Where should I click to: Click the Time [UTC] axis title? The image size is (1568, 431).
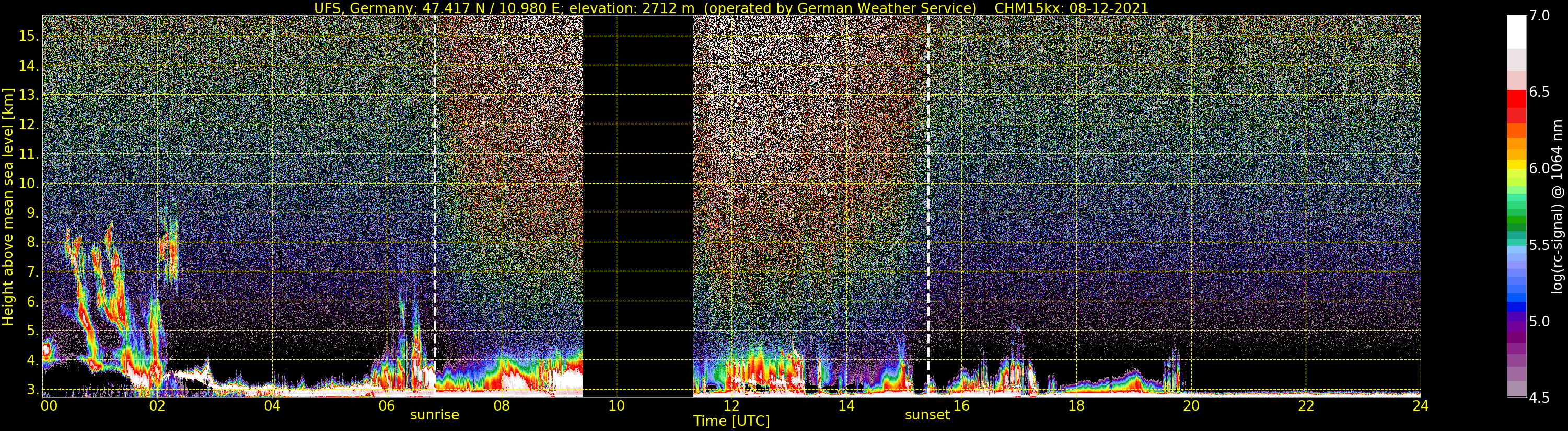tap(731, 421)
